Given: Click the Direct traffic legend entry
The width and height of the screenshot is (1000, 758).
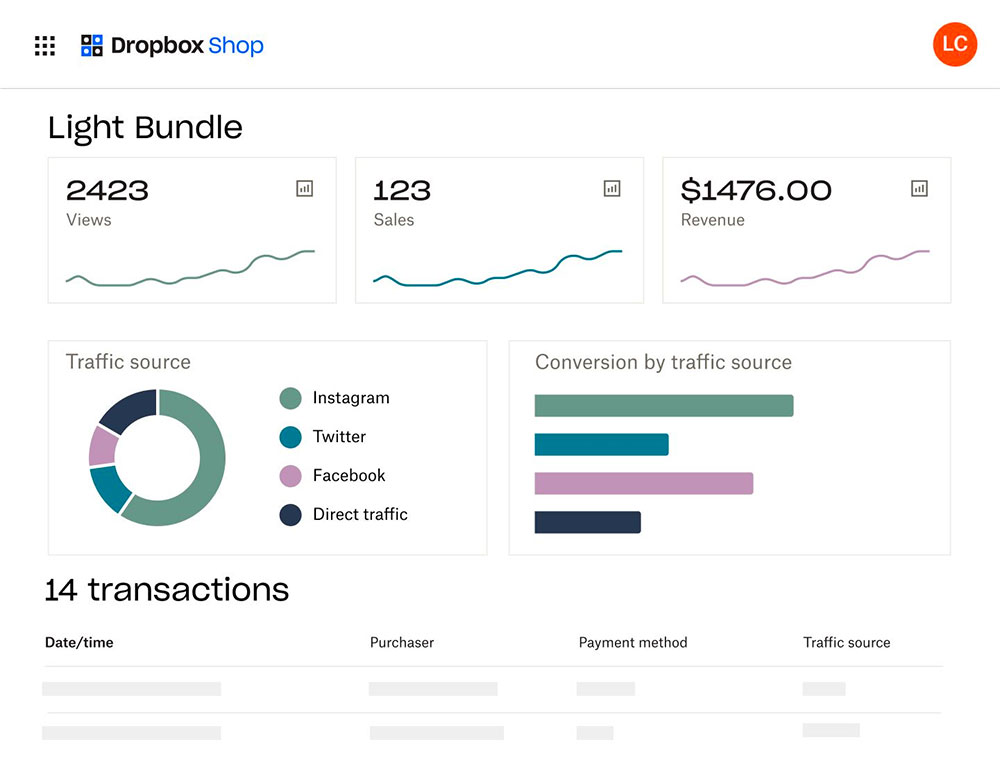Looking at the screenshot, I should tap(344, 514).
